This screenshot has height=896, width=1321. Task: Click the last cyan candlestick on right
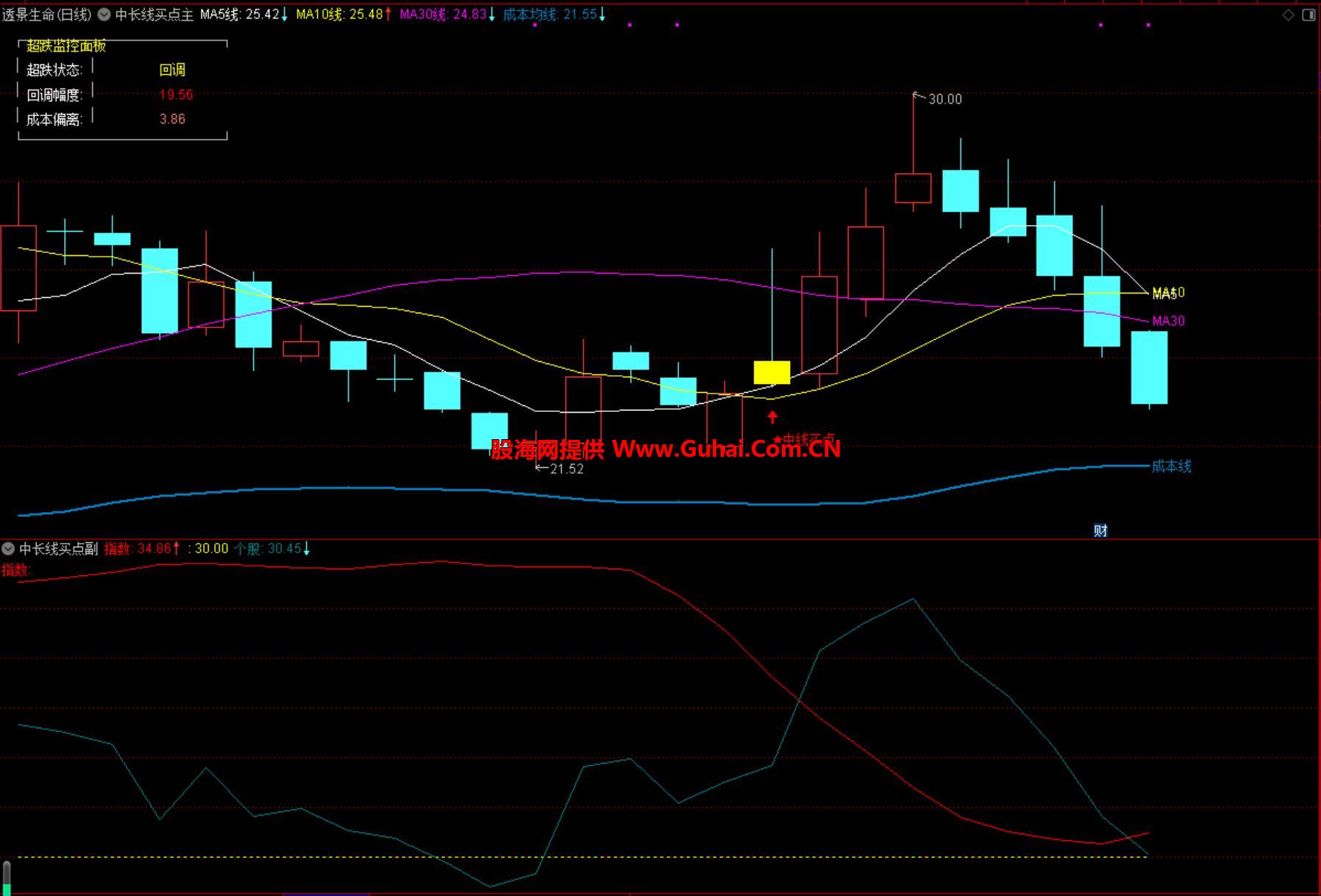pyautogui.click(x=1149, y=368)
